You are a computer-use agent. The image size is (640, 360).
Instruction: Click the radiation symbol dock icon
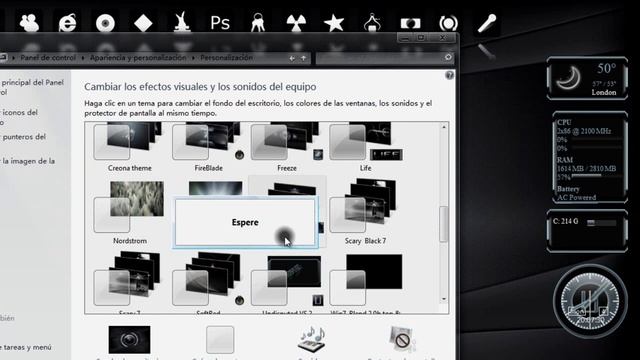(296, 23)
